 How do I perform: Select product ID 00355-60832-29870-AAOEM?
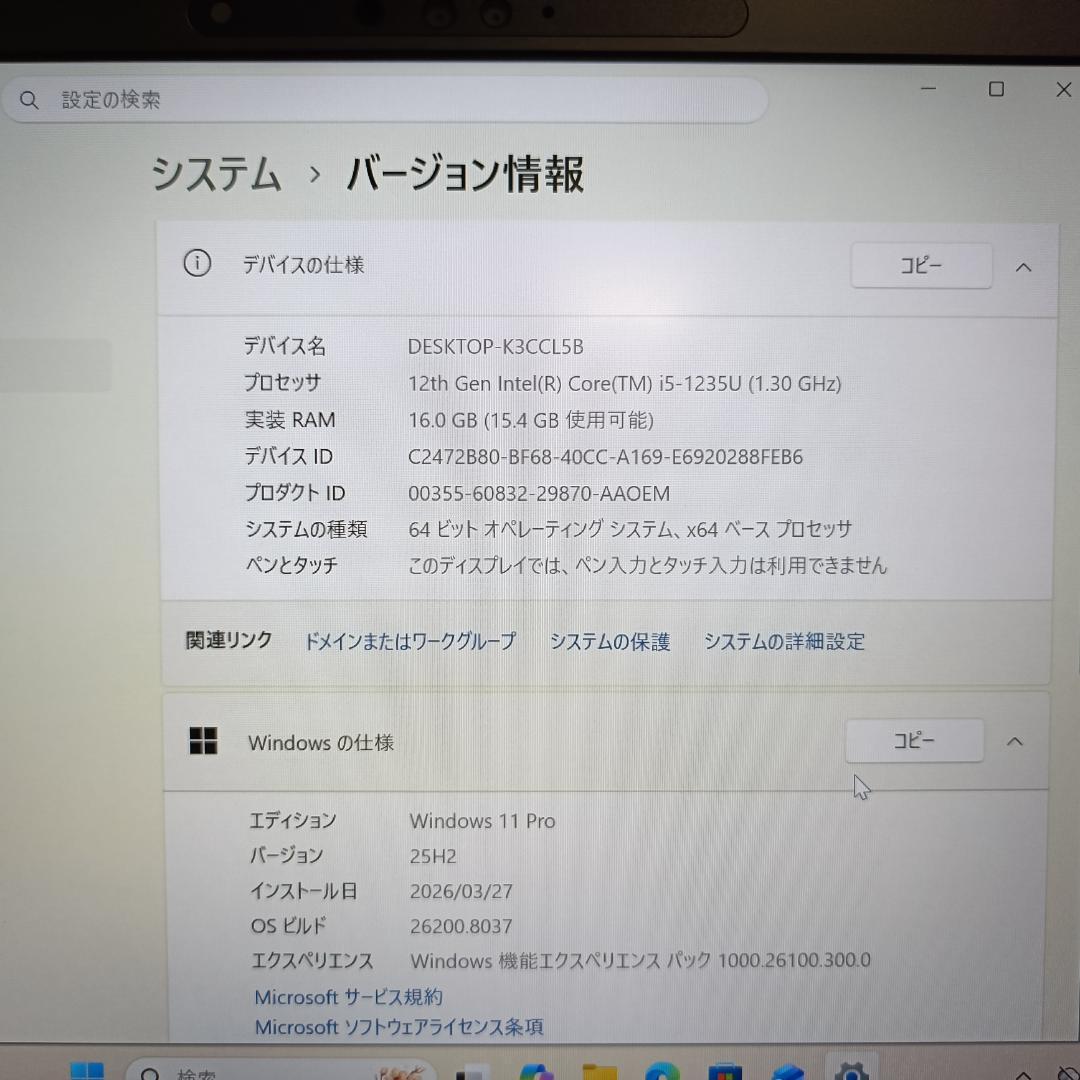click(539, 493)
